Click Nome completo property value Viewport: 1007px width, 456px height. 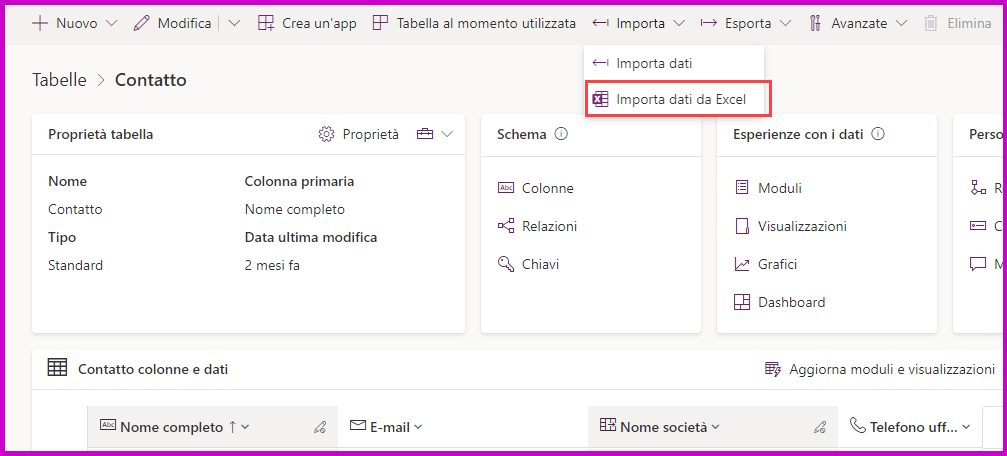click(x=295, y=209)
